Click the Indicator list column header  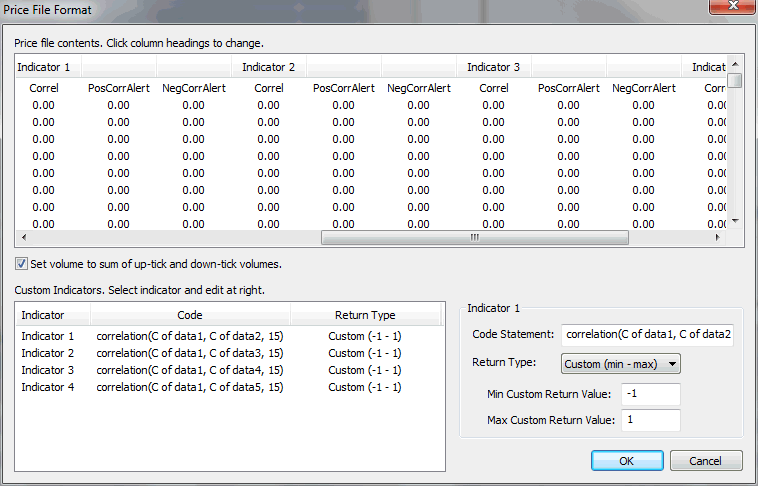(53, 315)
